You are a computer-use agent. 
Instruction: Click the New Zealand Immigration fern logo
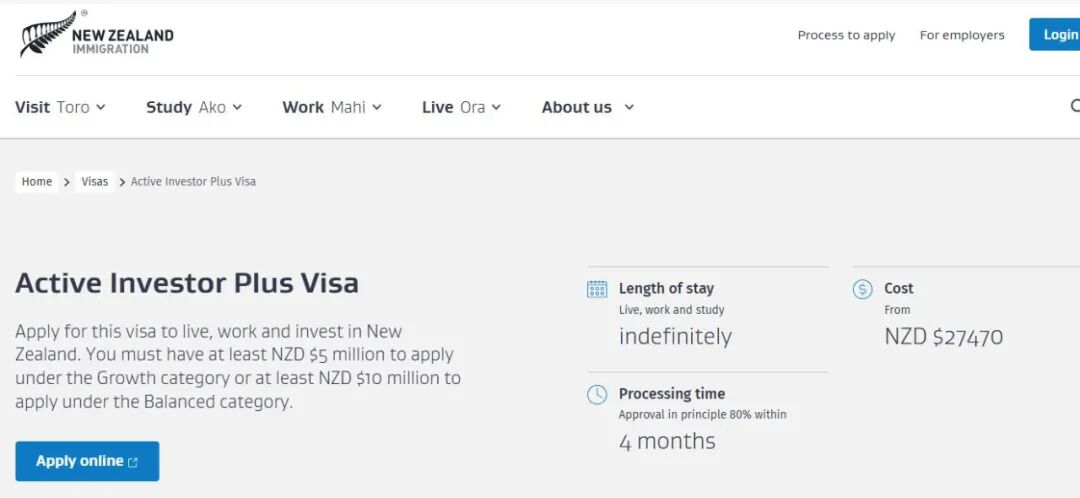pyautogui.click(x=48, y=34)
